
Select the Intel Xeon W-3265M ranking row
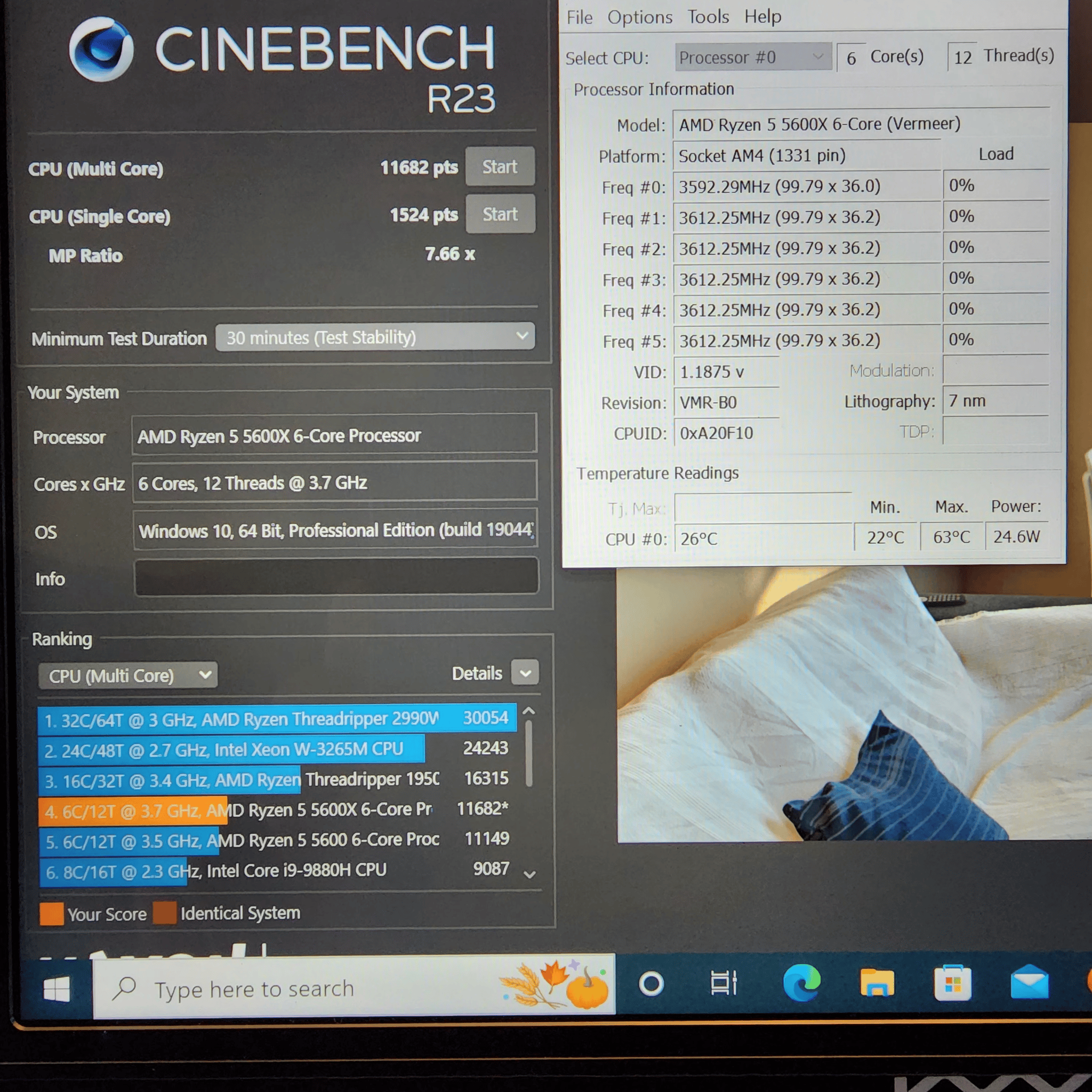tap(276, 750)
